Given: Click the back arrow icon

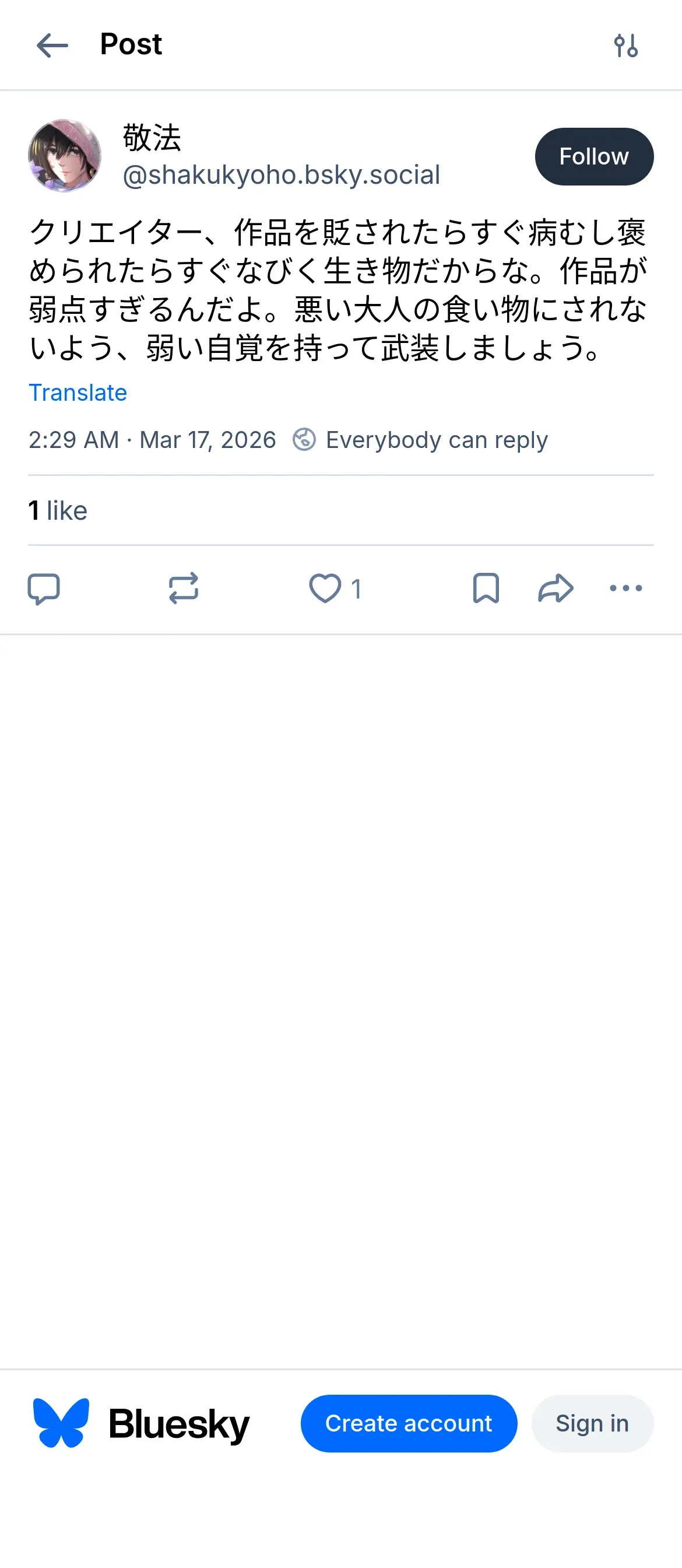Looking at the screenshot, I should coord(52,45).
